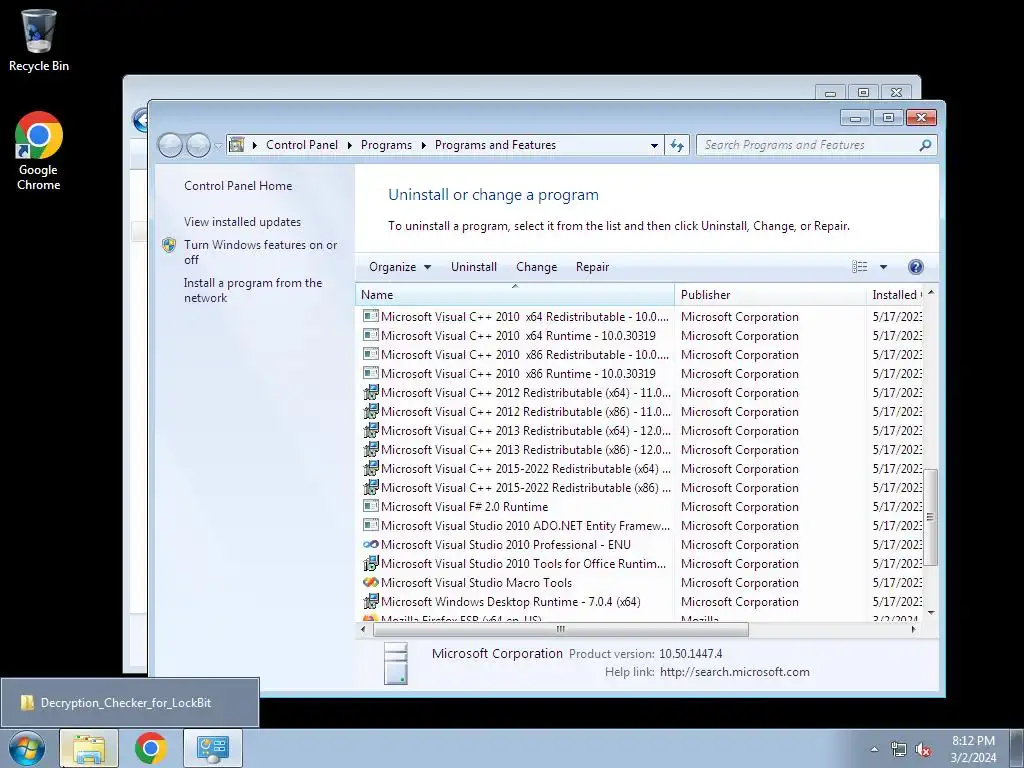Click Windows Desktop Runtime 7.0.4 installer icon
This screenshot has height=768, width=1024.
click(x=370, y=601)
